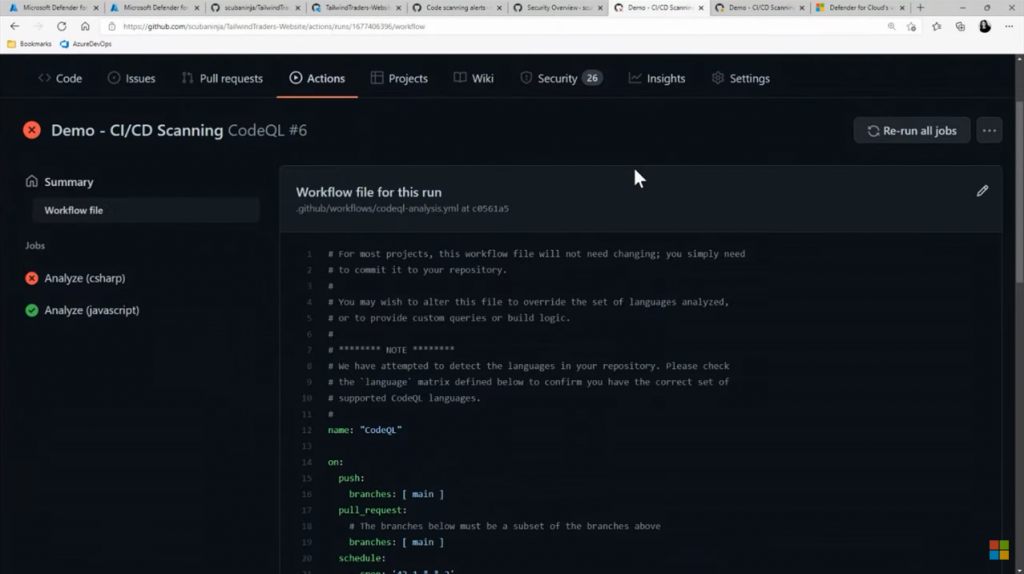The width and height of the screenshot is (1024, 574).
Task: Open the Wiki tab
Action: tap(473, 78)
